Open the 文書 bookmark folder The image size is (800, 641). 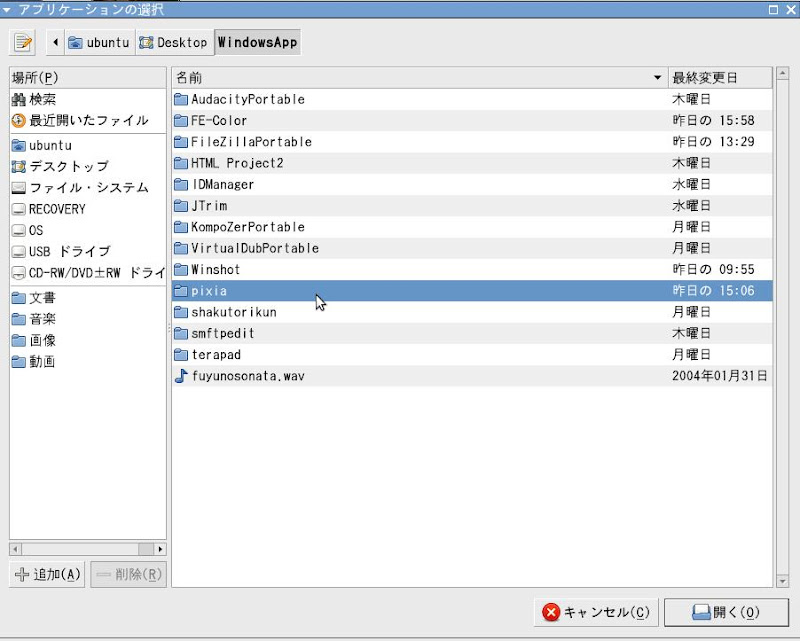[87, 298]
